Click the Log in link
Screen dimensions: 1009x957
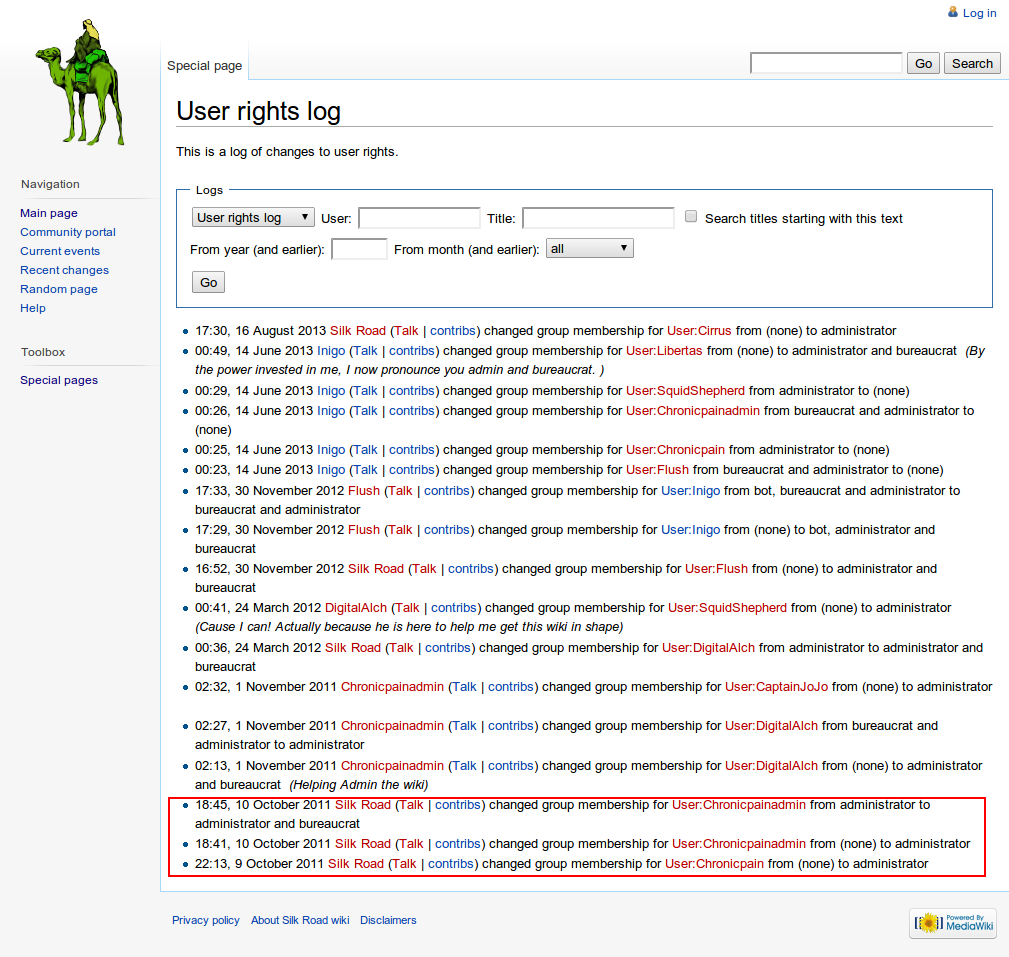click(x=979, y=13)
